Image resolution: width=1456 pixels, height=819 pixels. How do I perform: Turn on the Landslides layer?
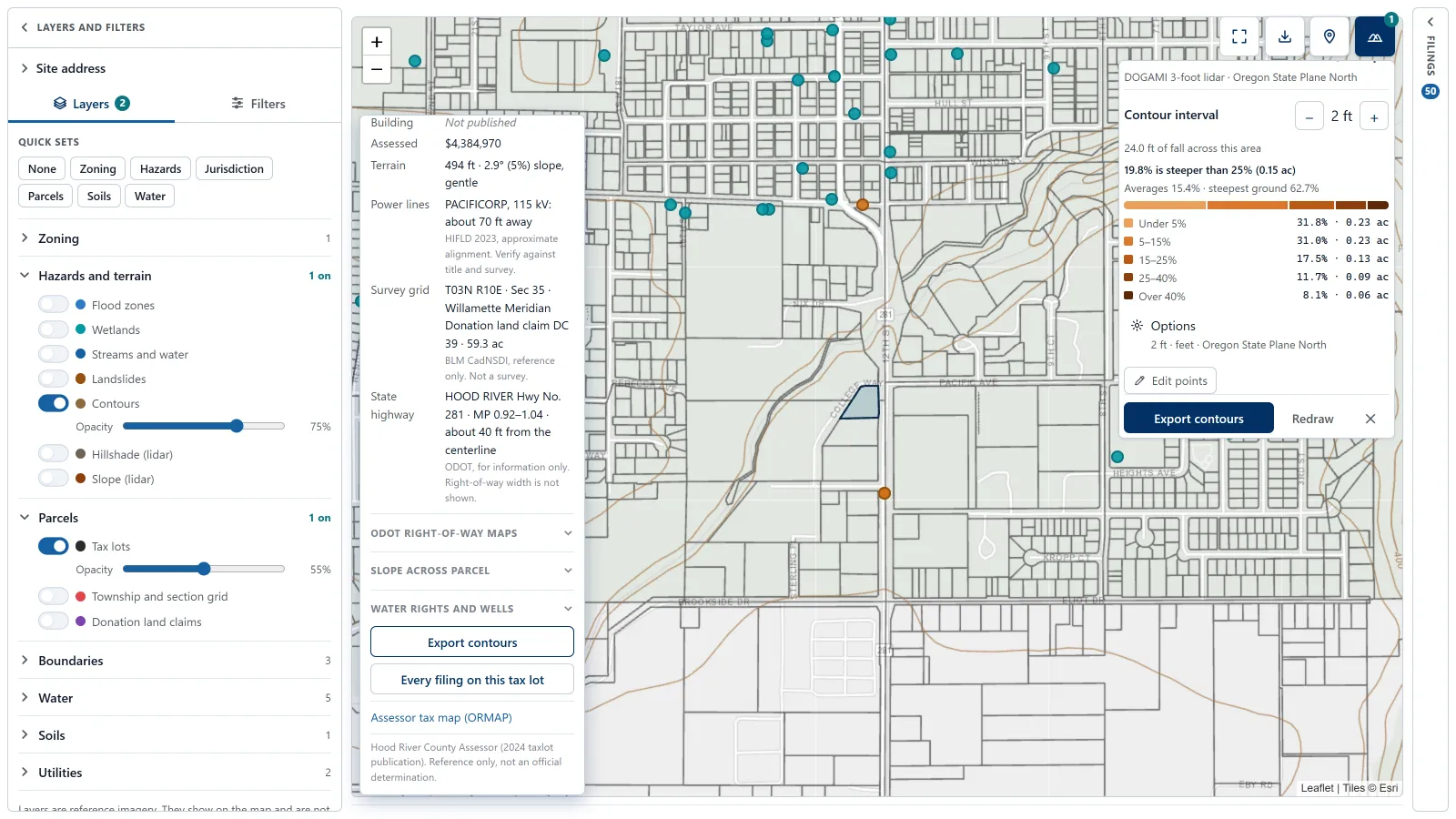coord(54,379)
